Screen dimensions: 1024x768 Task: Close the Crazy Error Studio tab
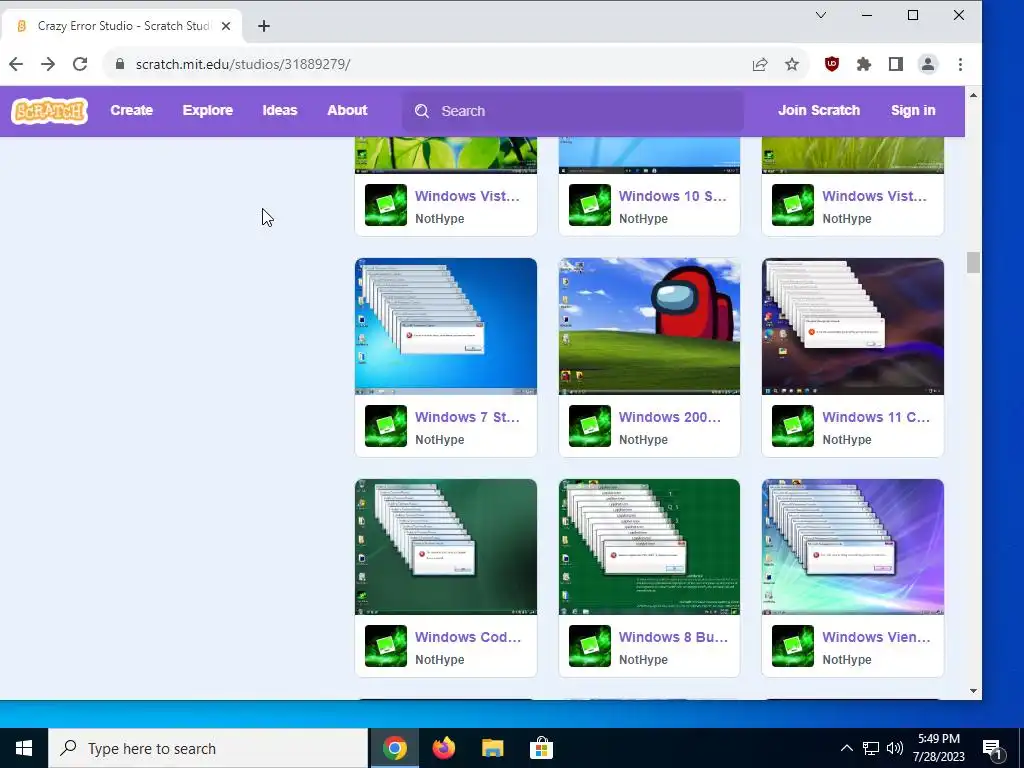[226, 26]
